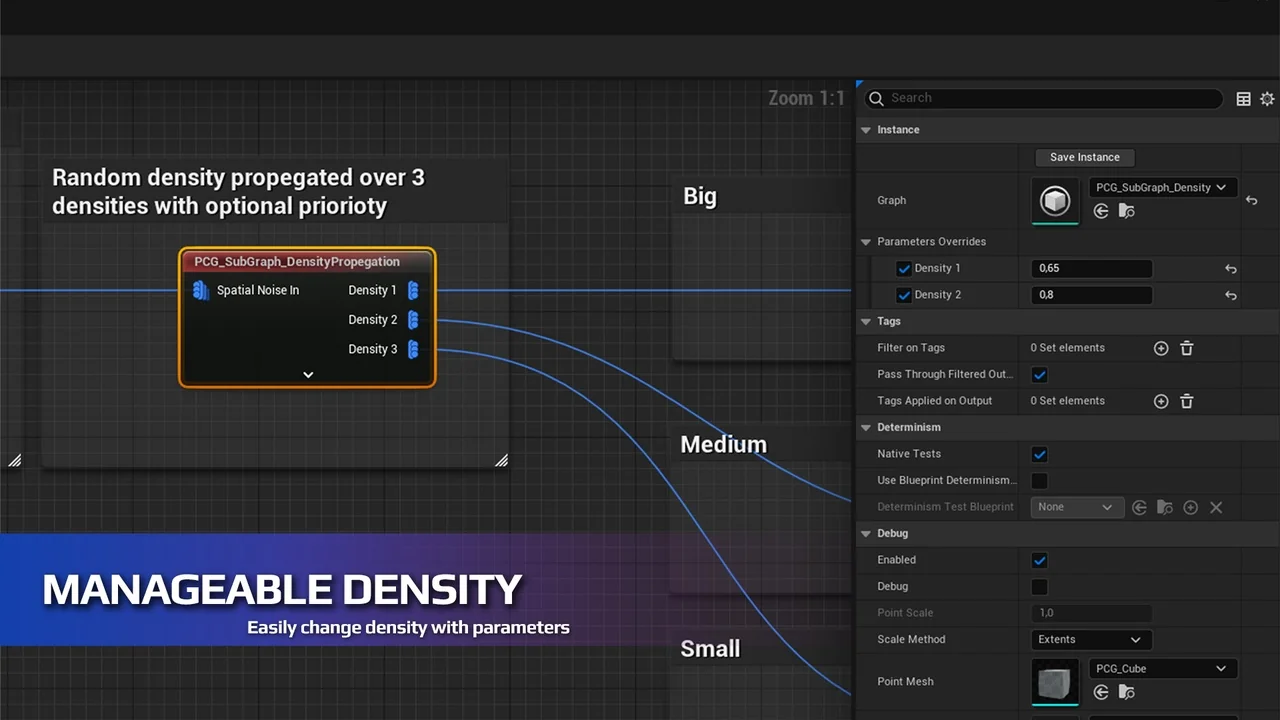This screenshot has height=720, width=1280.
Task: Add element to Filter on Tags
Action: pyautogui.click(x=1161, y=348)
